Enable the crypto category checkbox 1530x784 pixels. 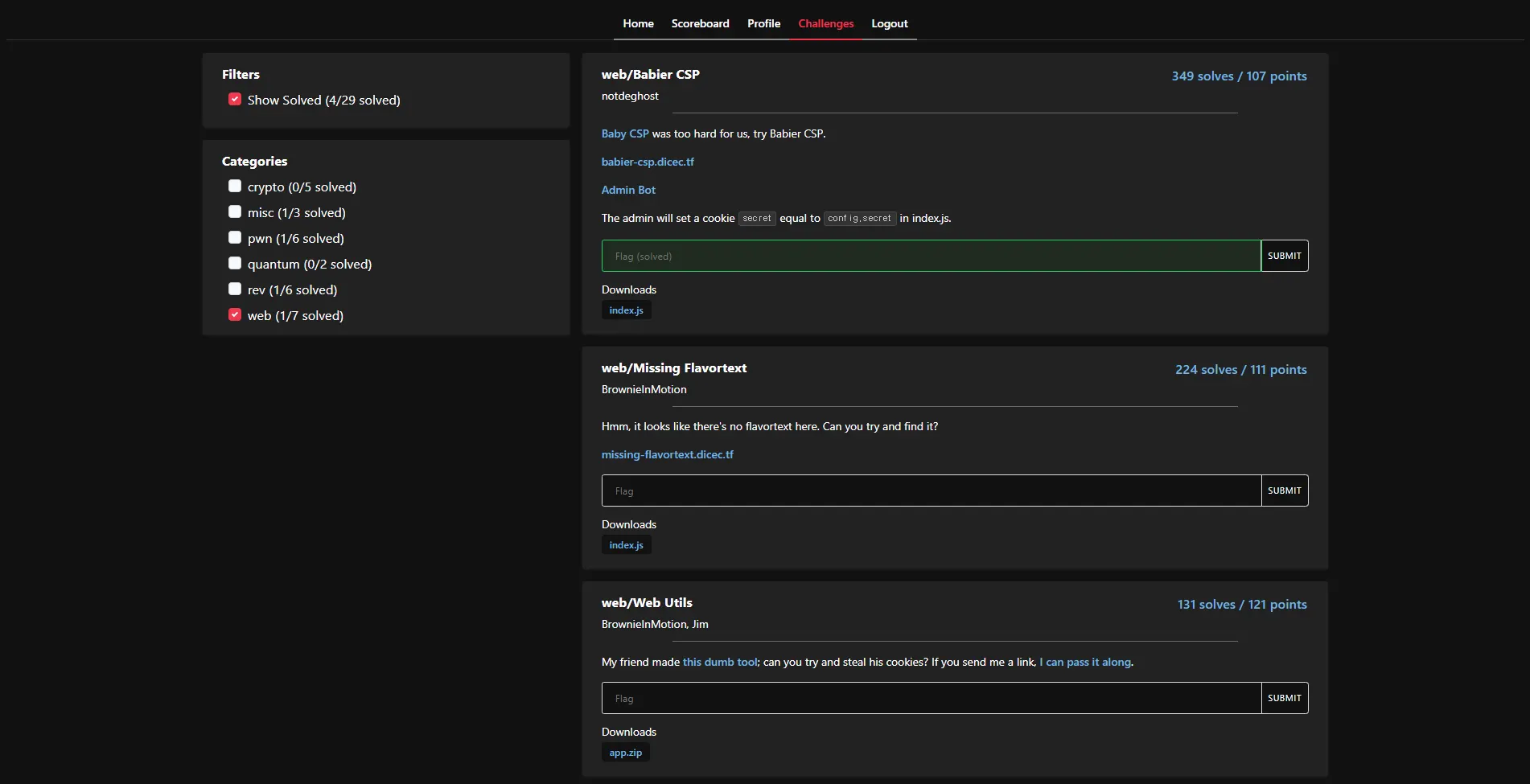[x=235, y=187]
